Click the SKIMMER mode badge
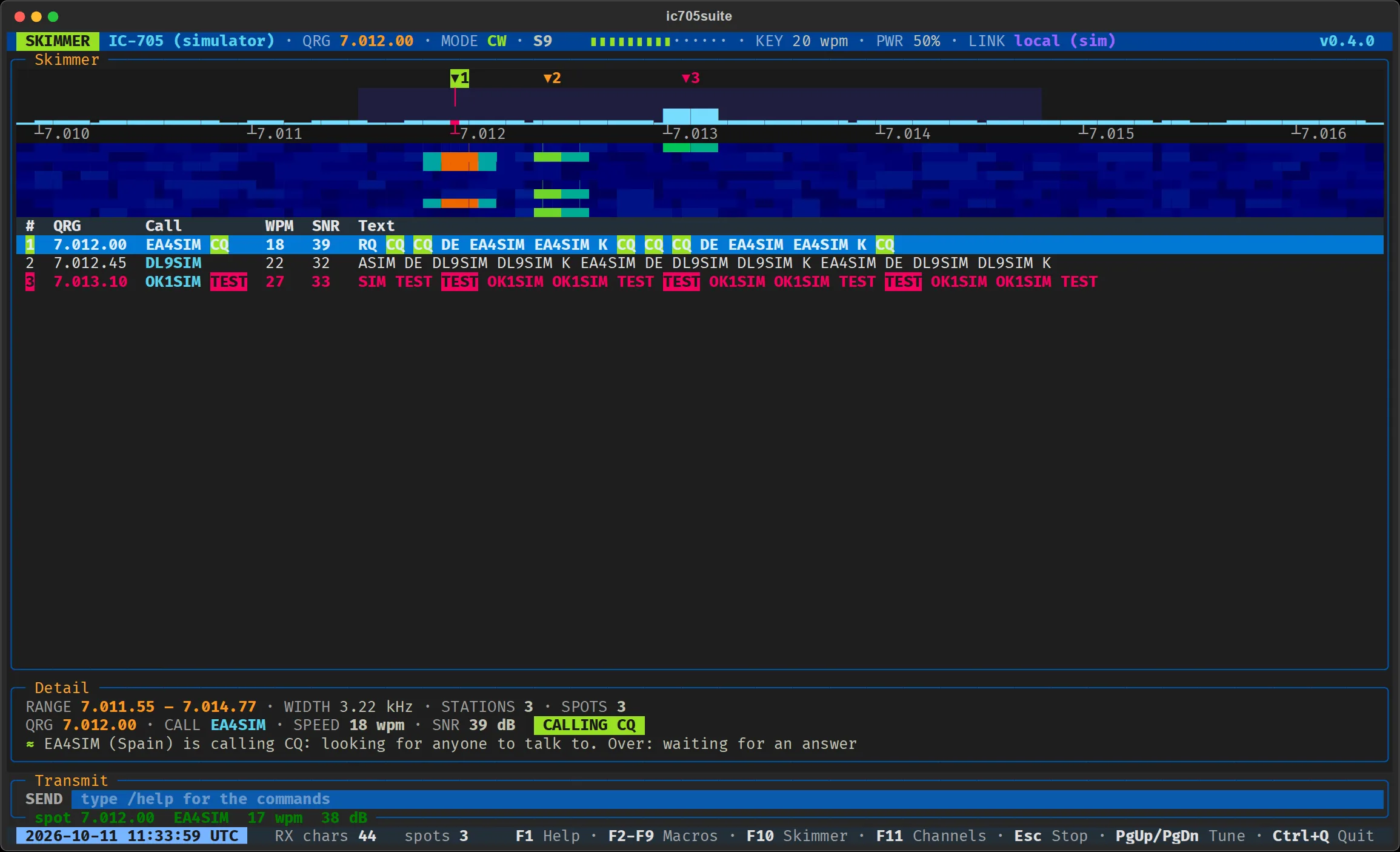The height and width of the screenshot is (852, 1400). [x=58, y=41]
